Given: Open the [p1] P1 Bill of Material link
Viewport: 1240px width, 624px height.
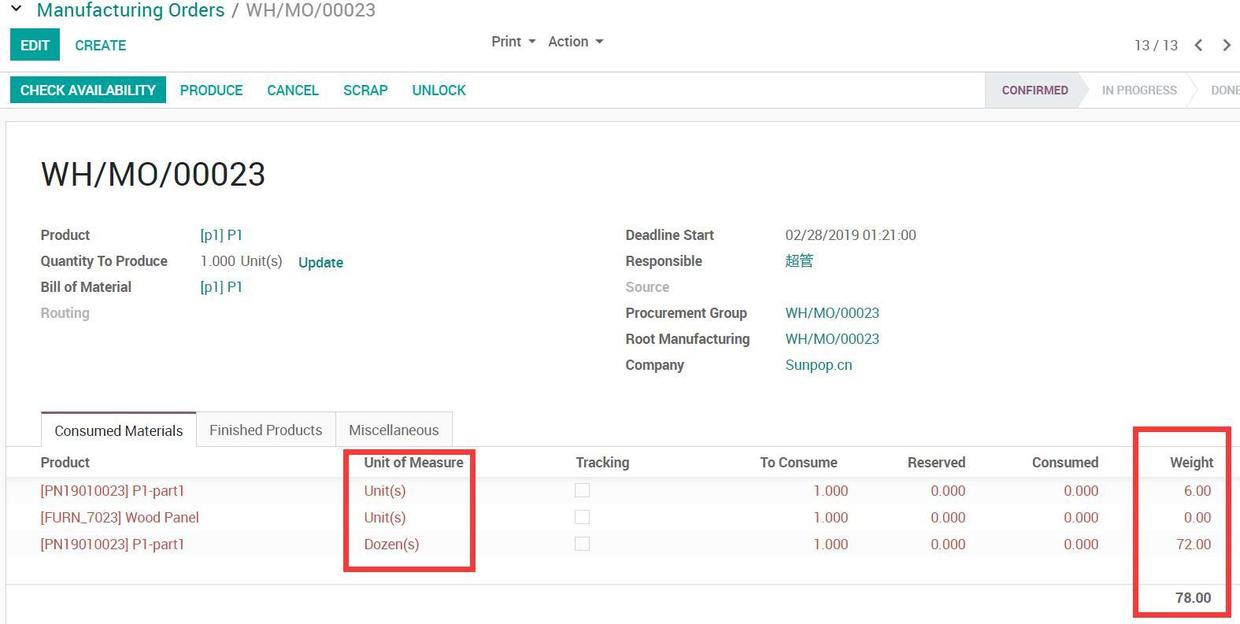Looking at the screenshot, I should (x=221, y=287).
